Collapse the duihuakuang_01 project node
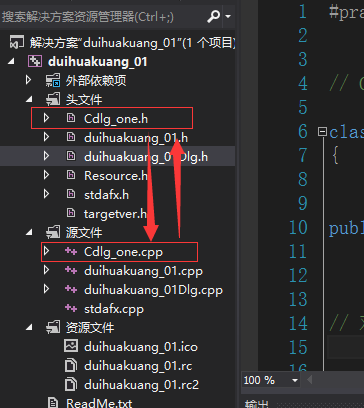Screen dimensions: 364x408 point(11,61)
